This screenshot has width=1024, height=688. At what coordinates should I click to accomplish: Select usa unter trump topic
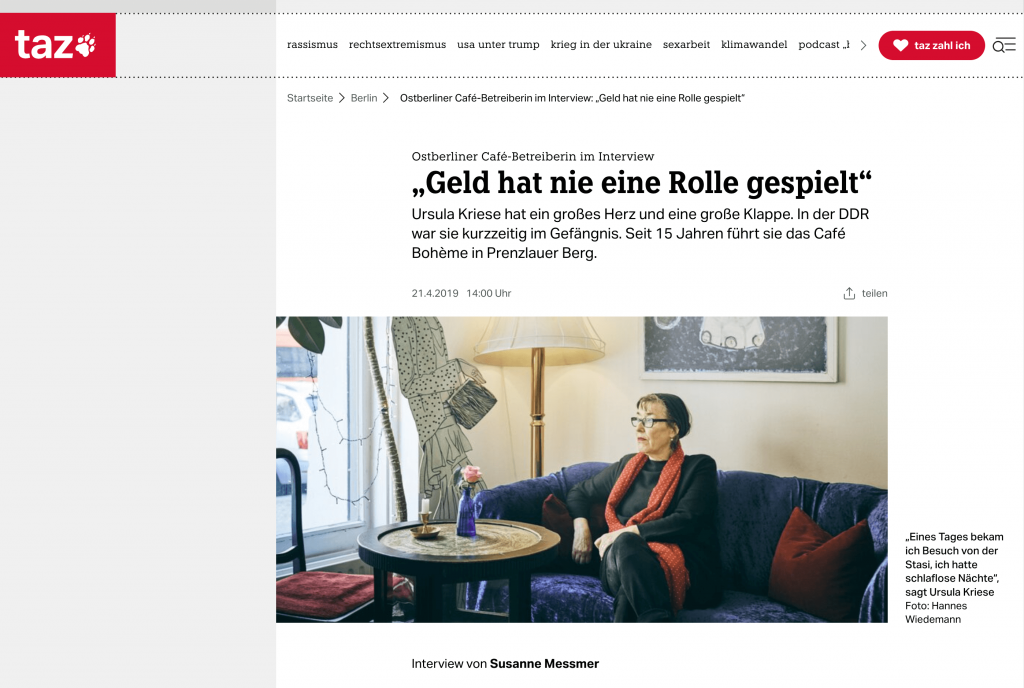(498, 44)
